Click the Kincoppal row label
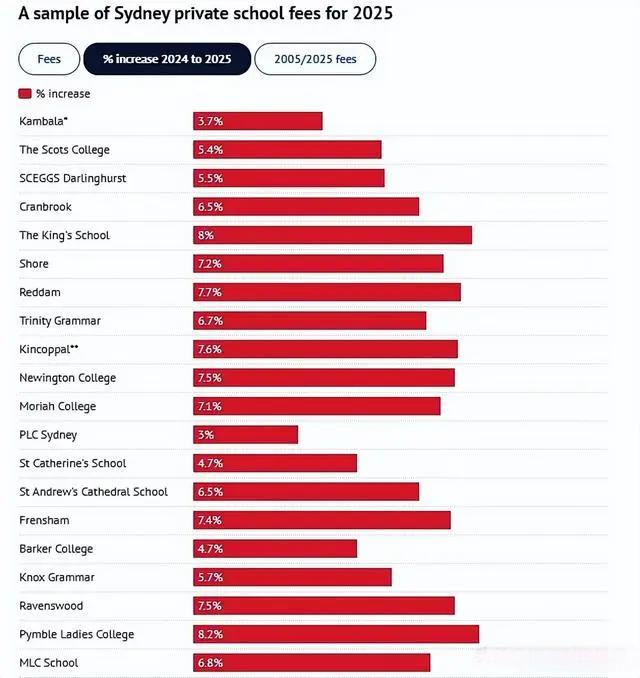 click(x=49, y=349)
